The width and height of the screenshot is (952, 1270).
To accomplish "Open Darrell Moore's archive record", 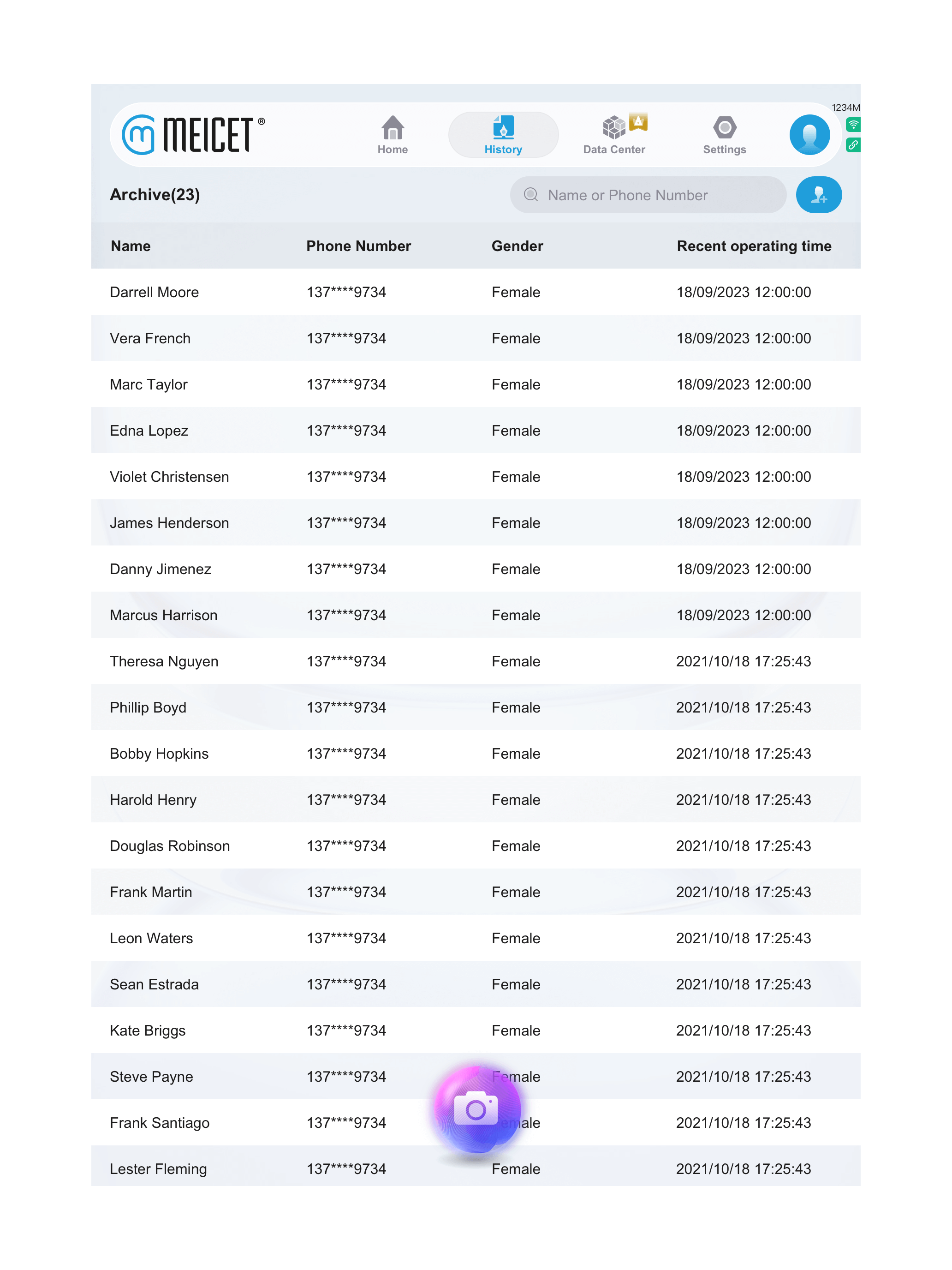I will (476, 292).
